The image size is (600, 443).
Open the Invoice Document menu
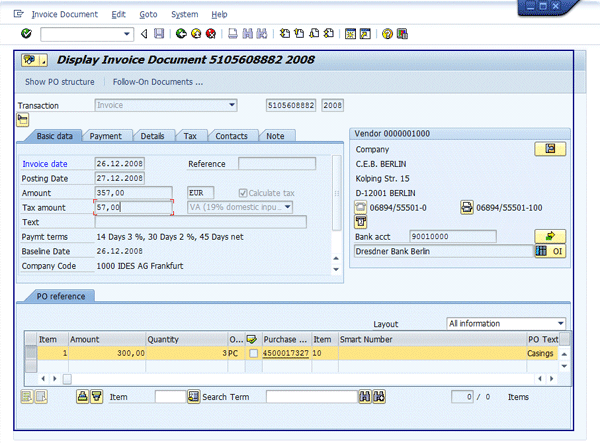pos(65,15)
